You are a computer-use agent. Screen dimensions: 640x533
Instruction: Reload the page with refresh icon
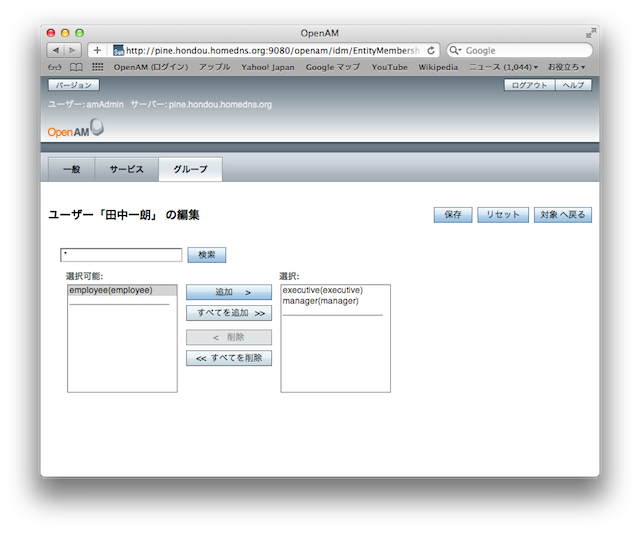point(431,50)
